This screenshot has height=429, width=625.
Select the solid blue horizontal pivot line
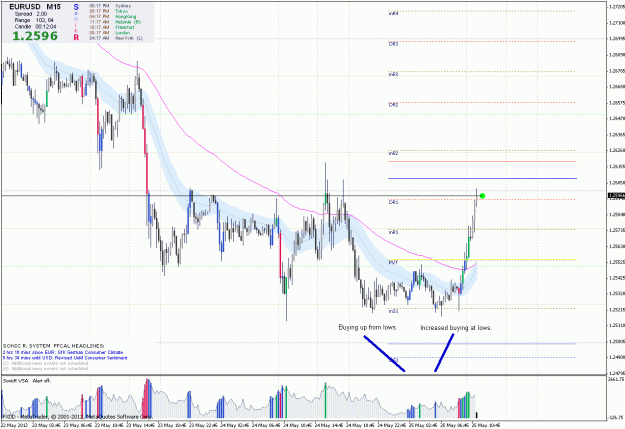(x=482, y=178)
